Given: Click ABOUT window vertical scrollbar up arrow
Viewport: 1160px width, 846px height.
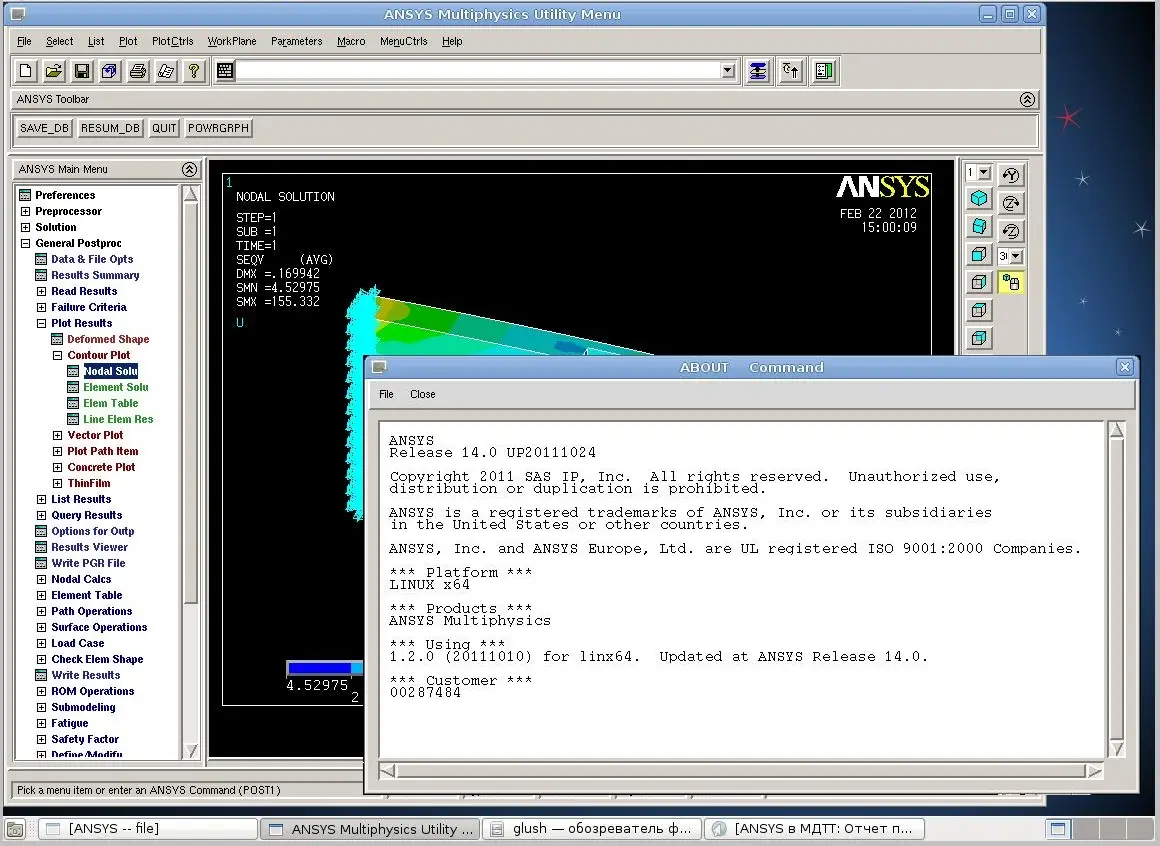Looking at the screenshot, I should click(1116, 430).
